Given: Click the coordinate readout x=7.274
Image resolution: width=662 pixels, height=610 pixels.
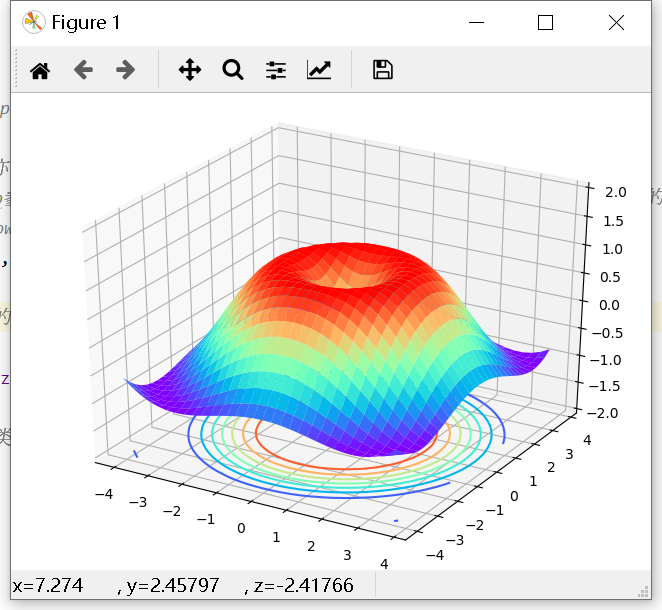Looking at the screenshot, I should [48, 586].
